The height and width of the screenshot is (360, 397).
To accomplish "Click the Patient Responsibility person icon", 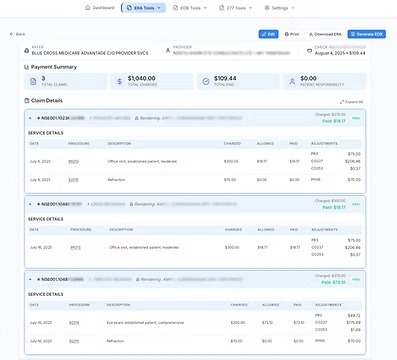I will click(292, 81).
